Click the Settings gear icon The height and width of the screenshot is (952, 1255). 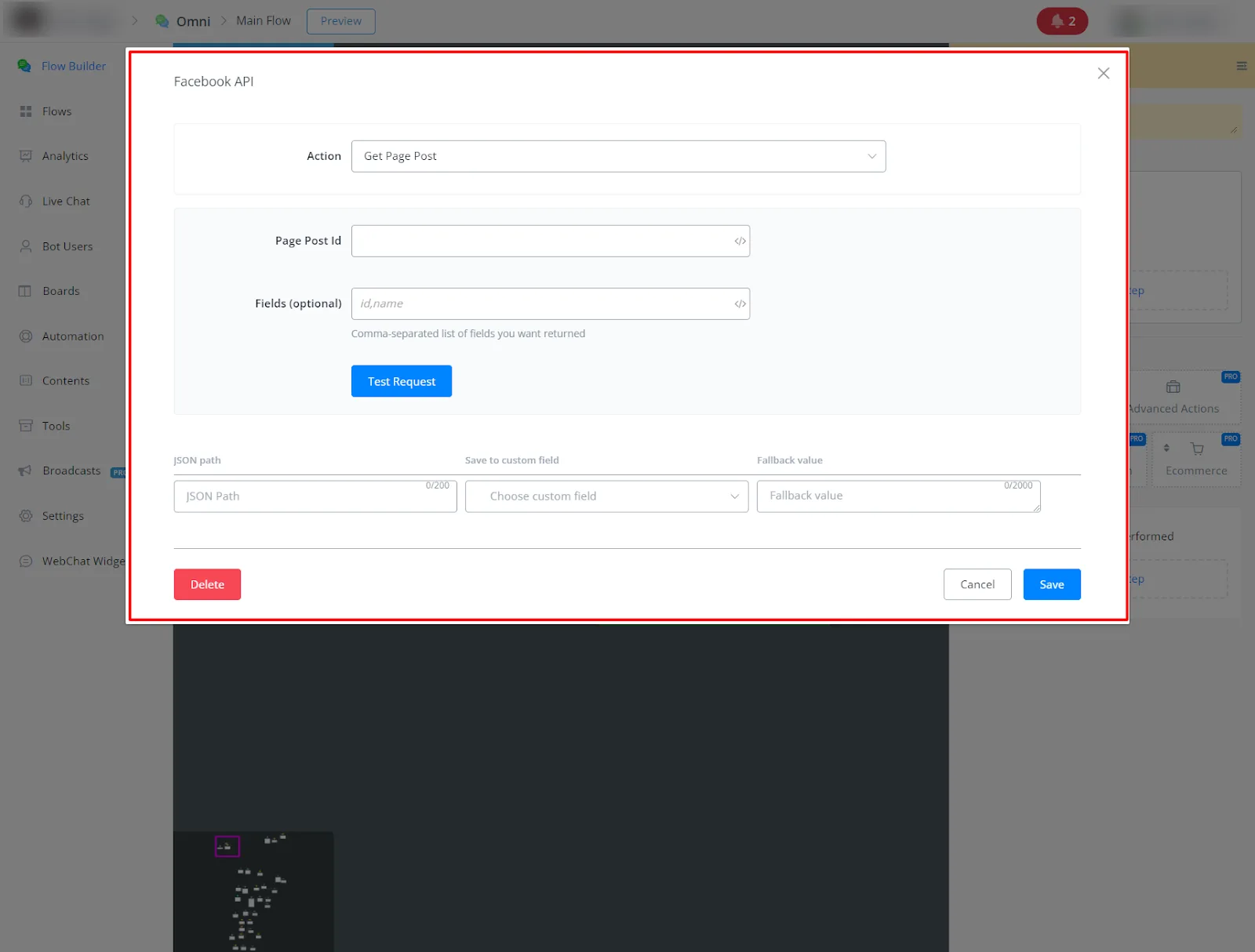26,516
